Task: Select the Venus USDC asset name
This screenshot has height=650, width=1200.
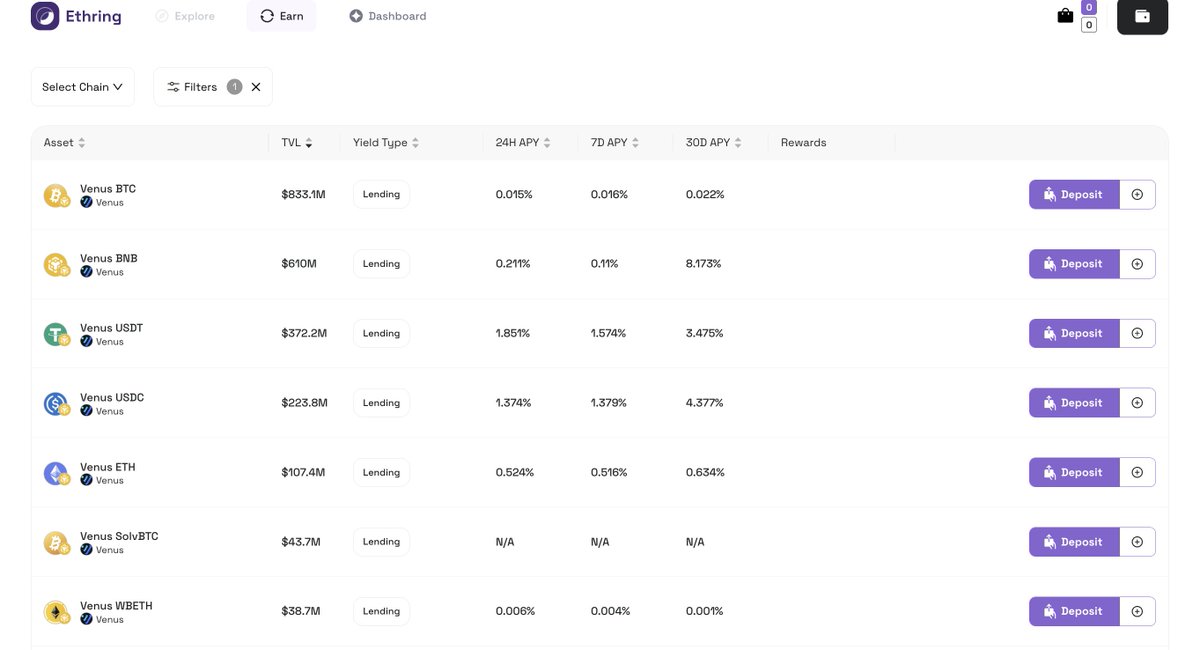Action: pos(112,397)
